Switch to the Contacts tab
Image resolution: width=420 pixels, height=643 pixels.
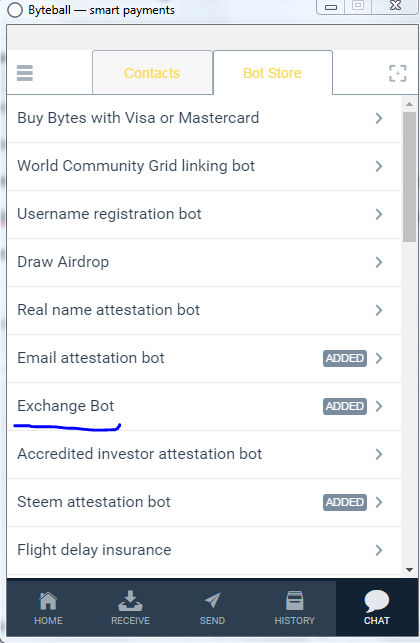pyautogui.click(x=152, y=73)
